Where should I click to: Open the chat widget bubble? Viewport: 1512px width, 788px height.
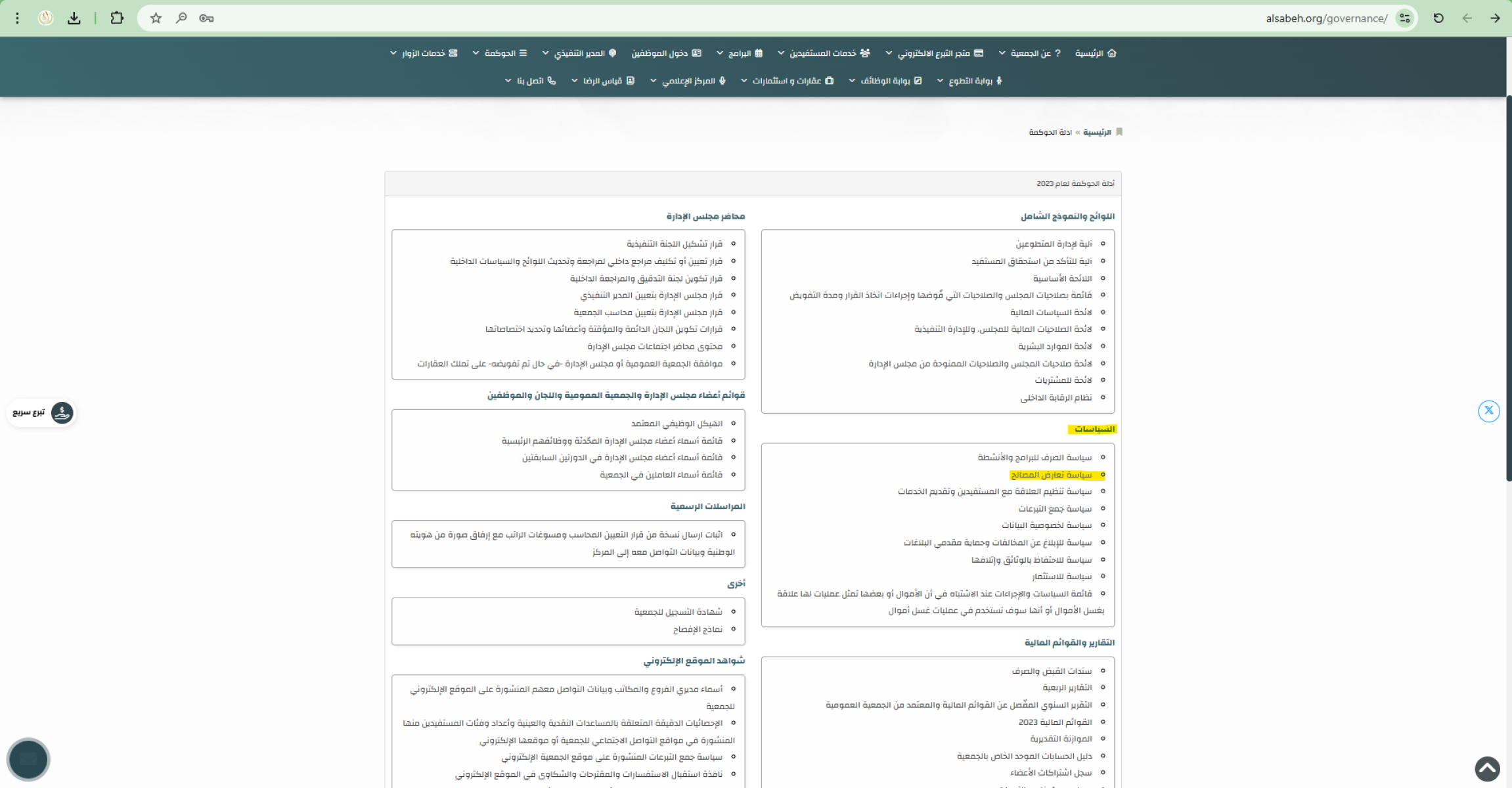click(28, 760)
